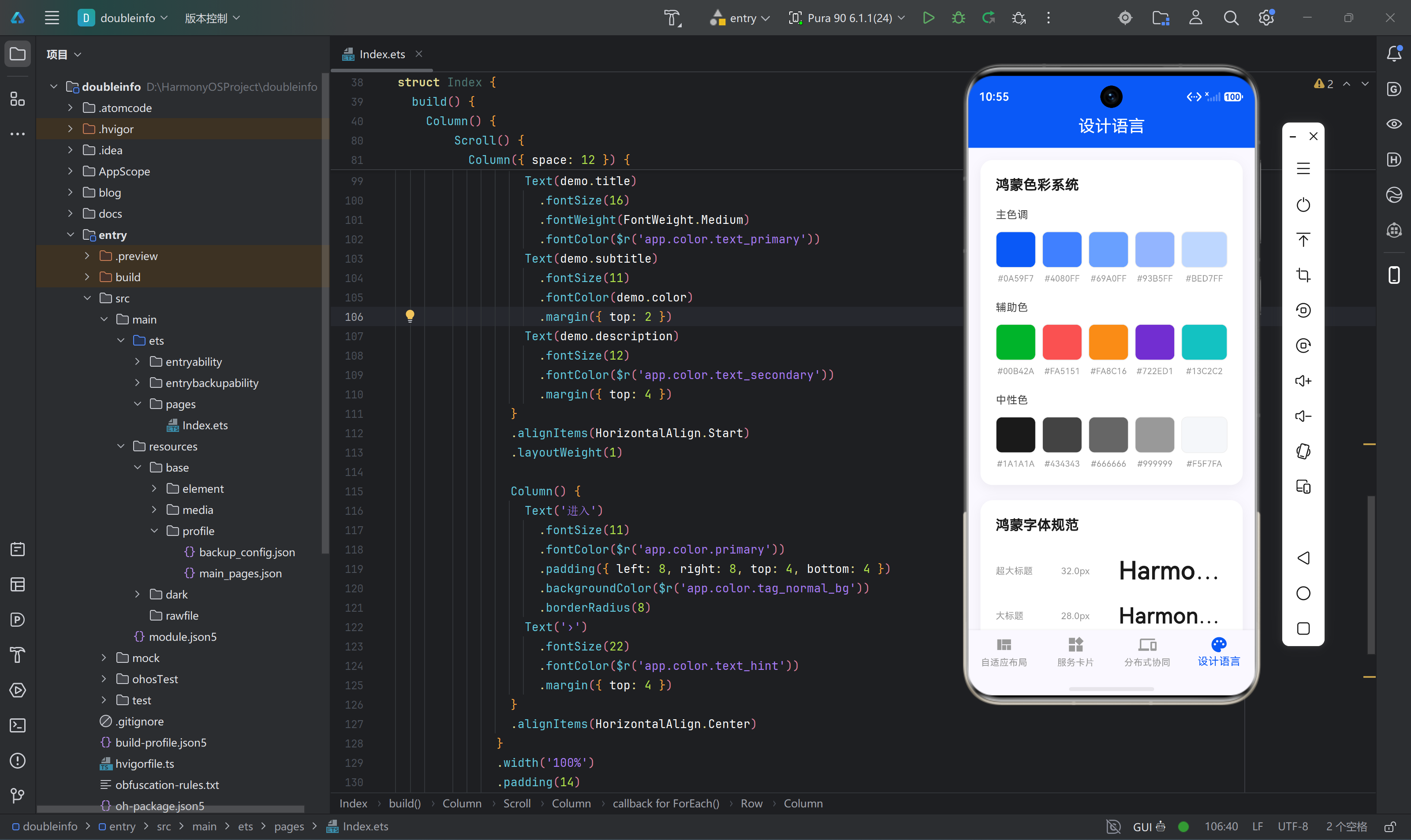Open the problems warning tool window icon
This screenshot has height=840, width=1411.
click(18, 760)
